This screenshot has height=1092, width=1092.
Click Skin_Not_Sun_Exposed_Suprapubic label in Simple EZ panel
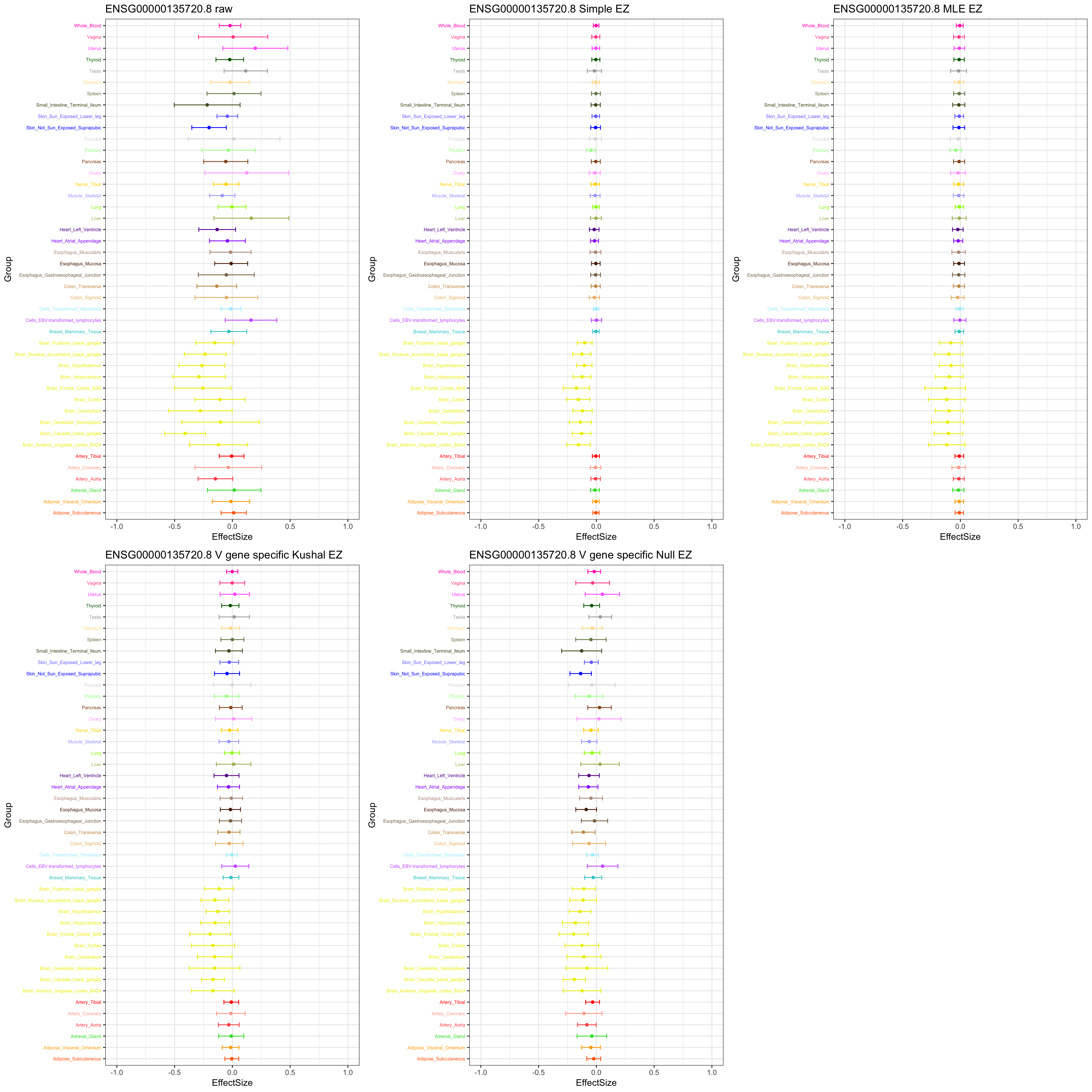click(428, 128)
